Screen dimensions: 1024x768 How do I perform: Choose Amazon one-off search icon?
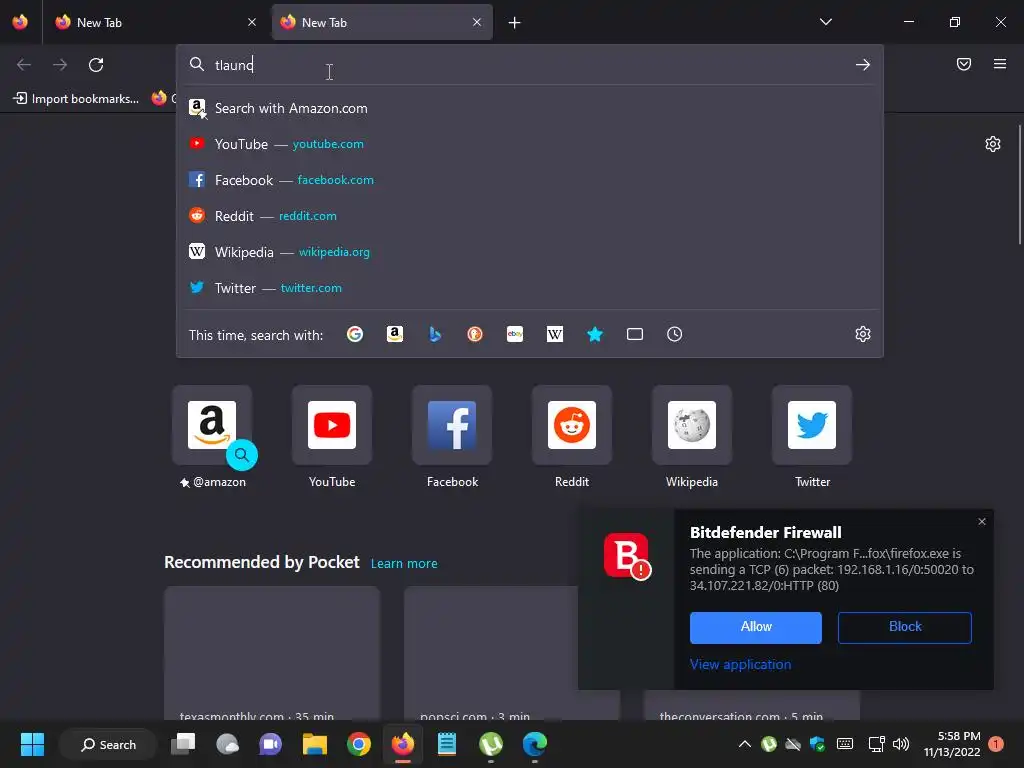[x=394, y=334]
